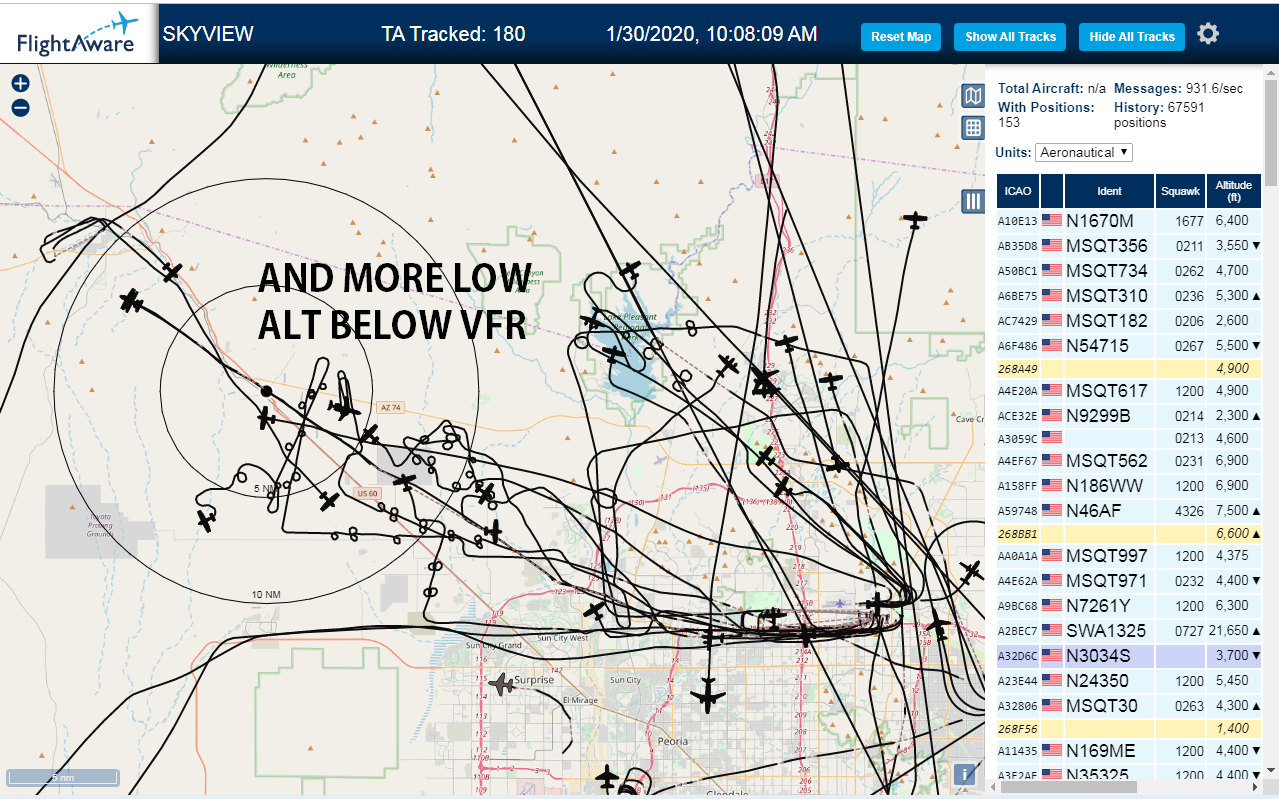
Task: Sort table by ICAO column
Action: tap(1018, 191)
